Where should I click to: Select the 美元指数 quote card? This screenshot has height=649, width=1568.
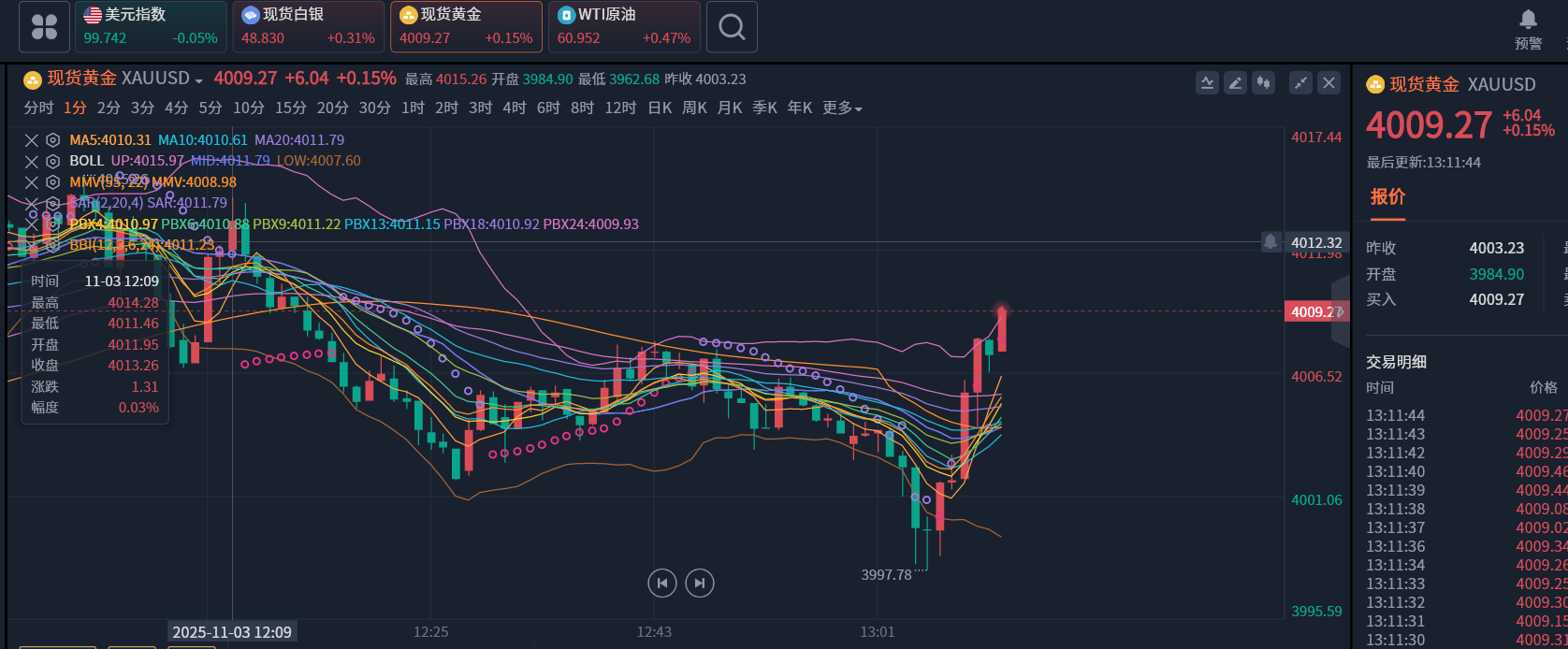pos(150,27)
